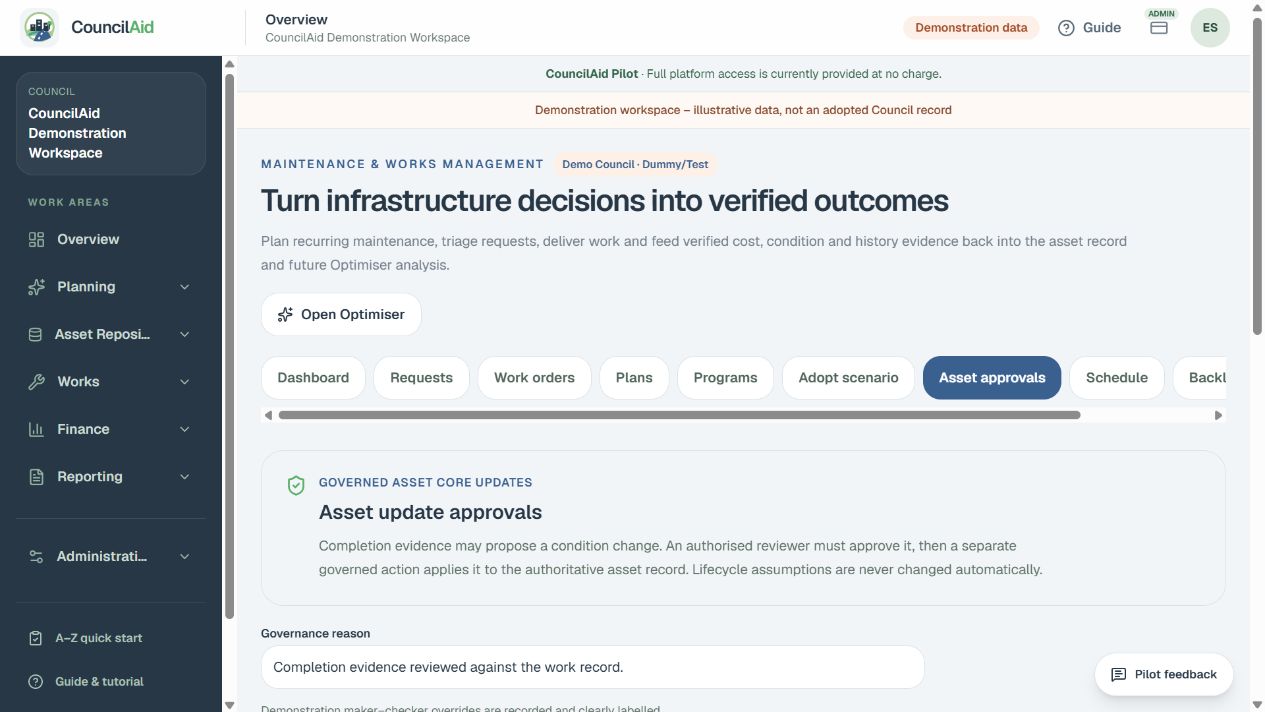
Task: Click the Finance bar chart icon
Action: (36, 430)
